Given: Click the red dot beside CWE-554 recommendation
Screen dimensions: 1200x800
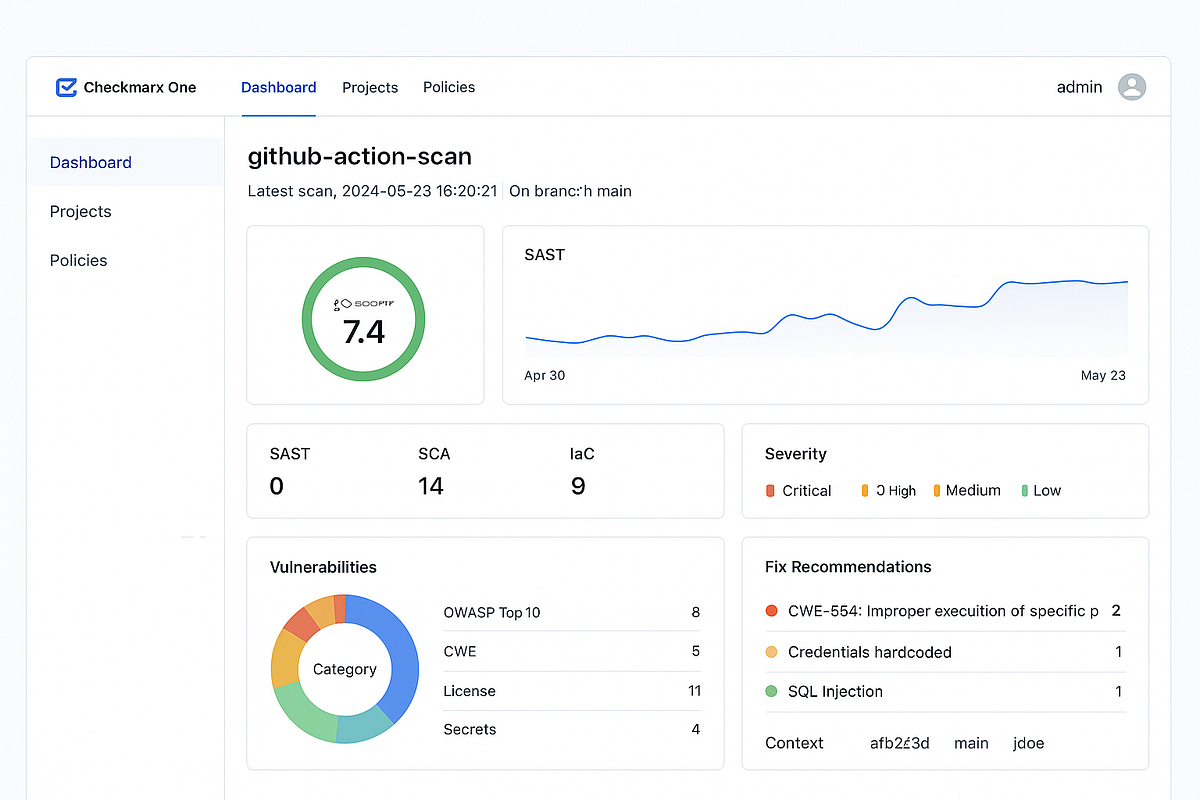Looking at the screenshot, I should point(771,611).
